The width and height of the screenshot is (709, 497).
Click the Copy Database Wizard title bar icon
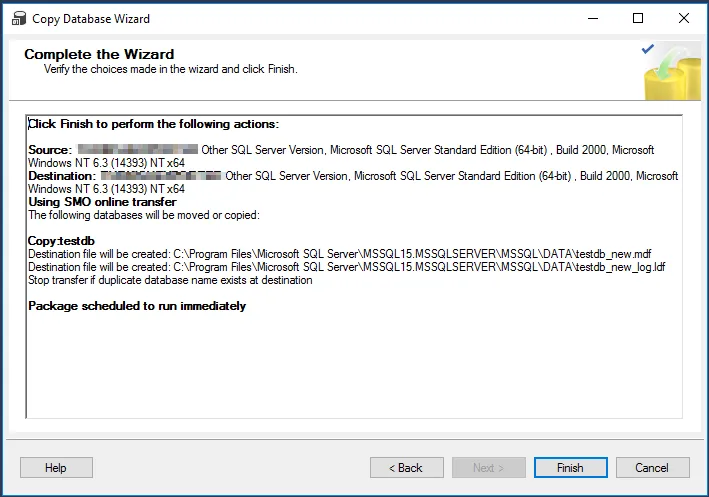18,18
